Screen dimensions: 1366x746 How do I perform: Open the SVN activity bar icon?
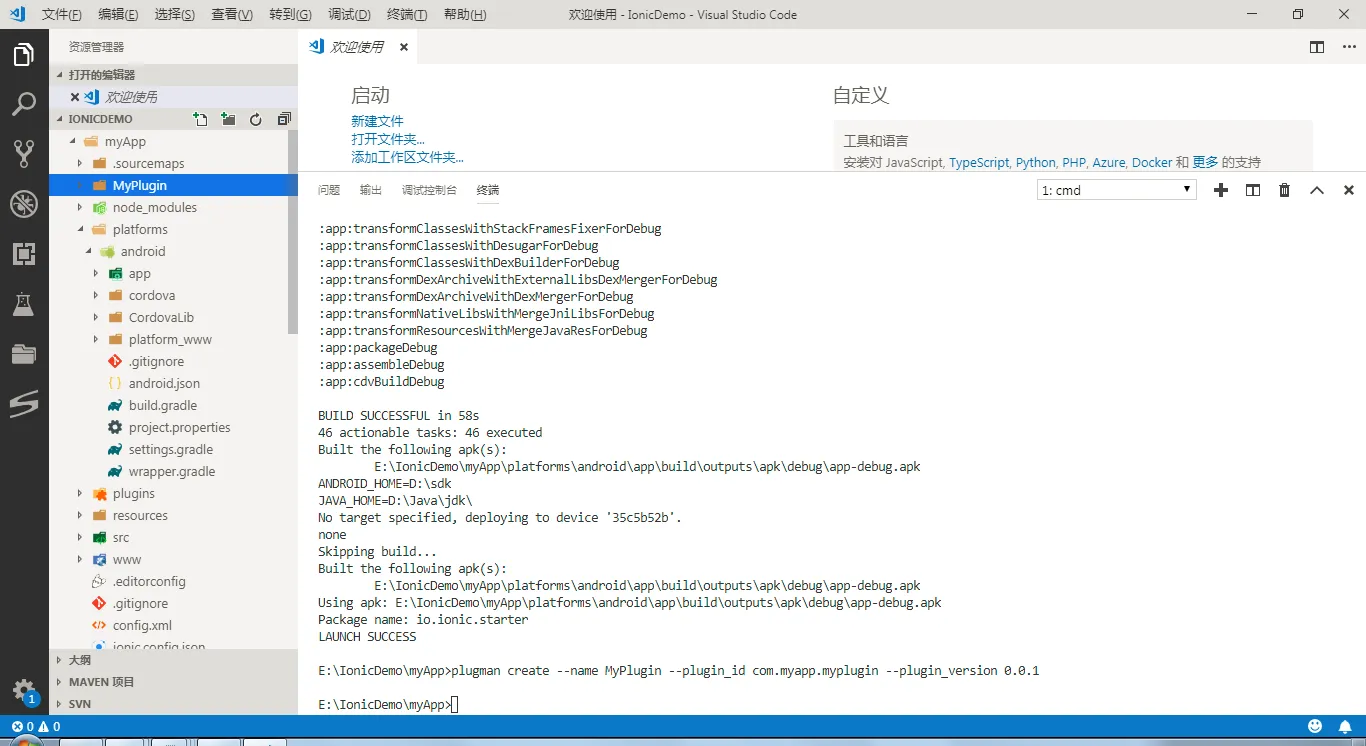pyautogui.click(x=24, y=403)
